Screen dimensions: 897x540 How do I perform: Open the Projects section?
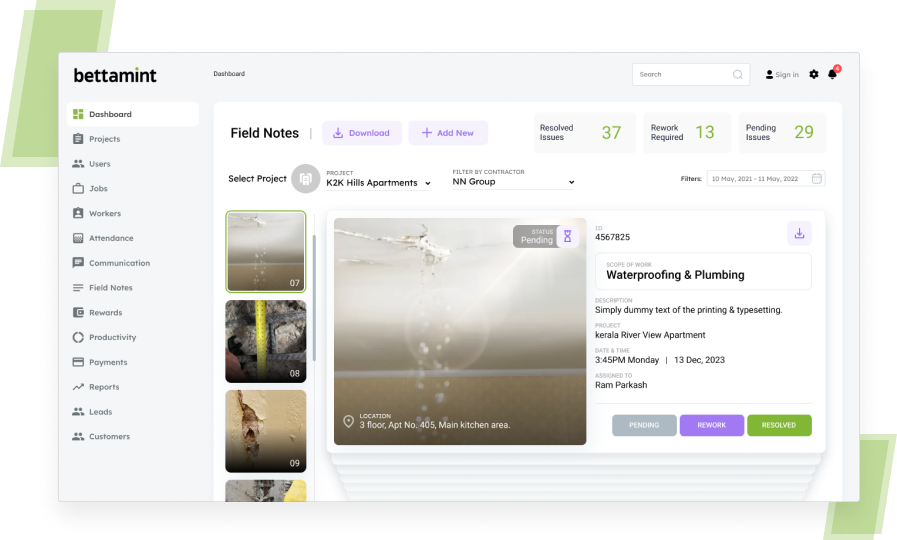[x=104, y=139]
